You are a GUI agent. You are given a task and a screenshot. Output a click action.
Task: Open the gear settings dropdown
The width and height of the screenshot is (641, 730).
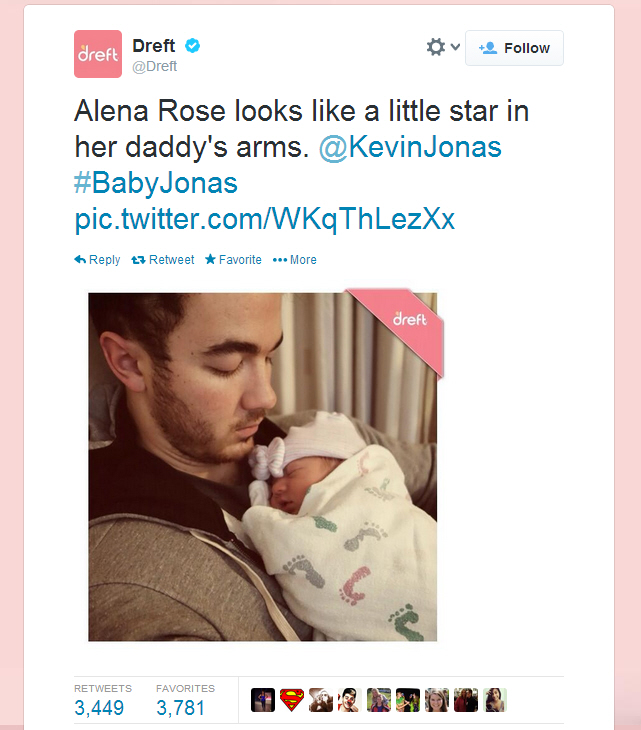(x=443, y=47)
